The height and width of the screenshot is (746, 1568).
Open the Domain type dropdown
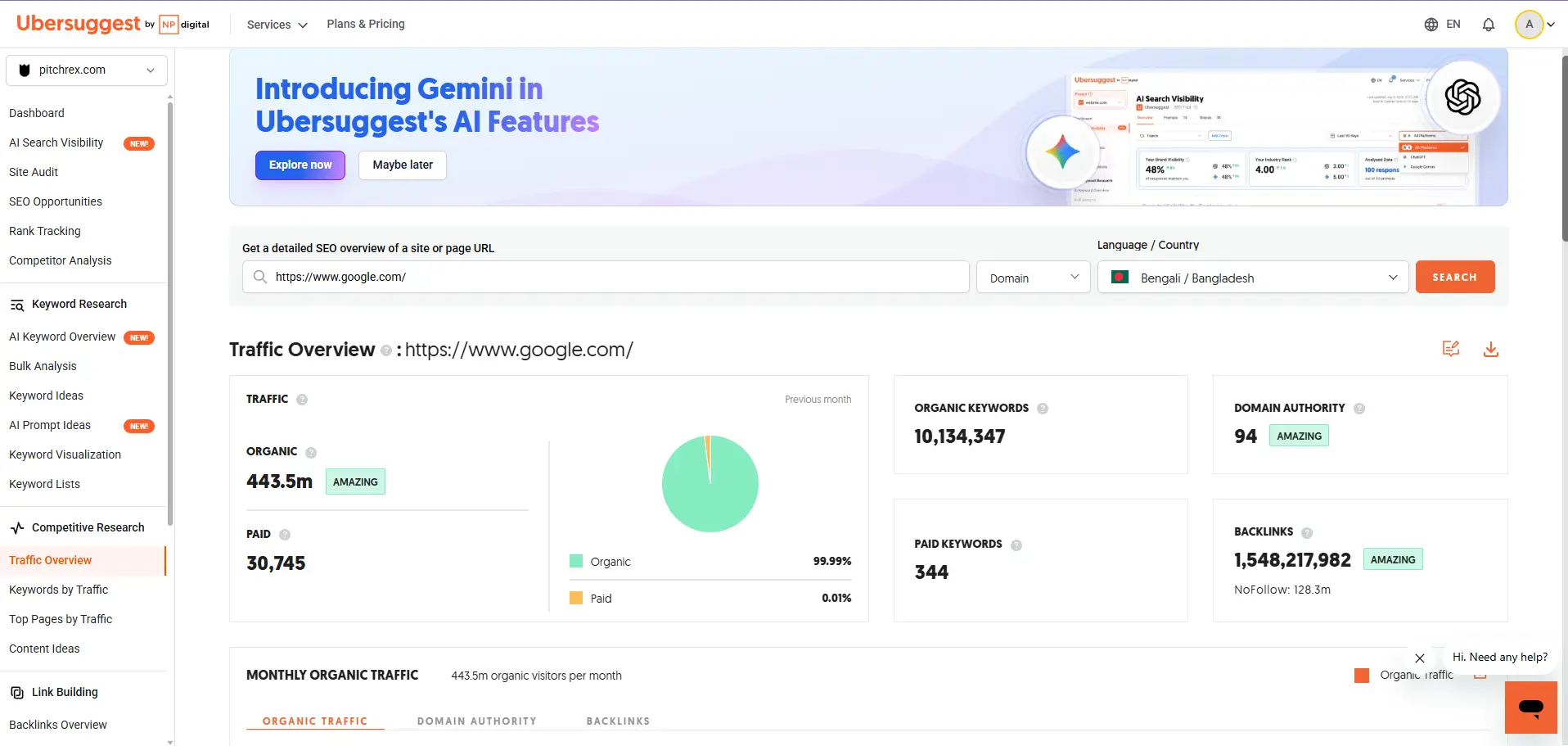(1033, 278)
